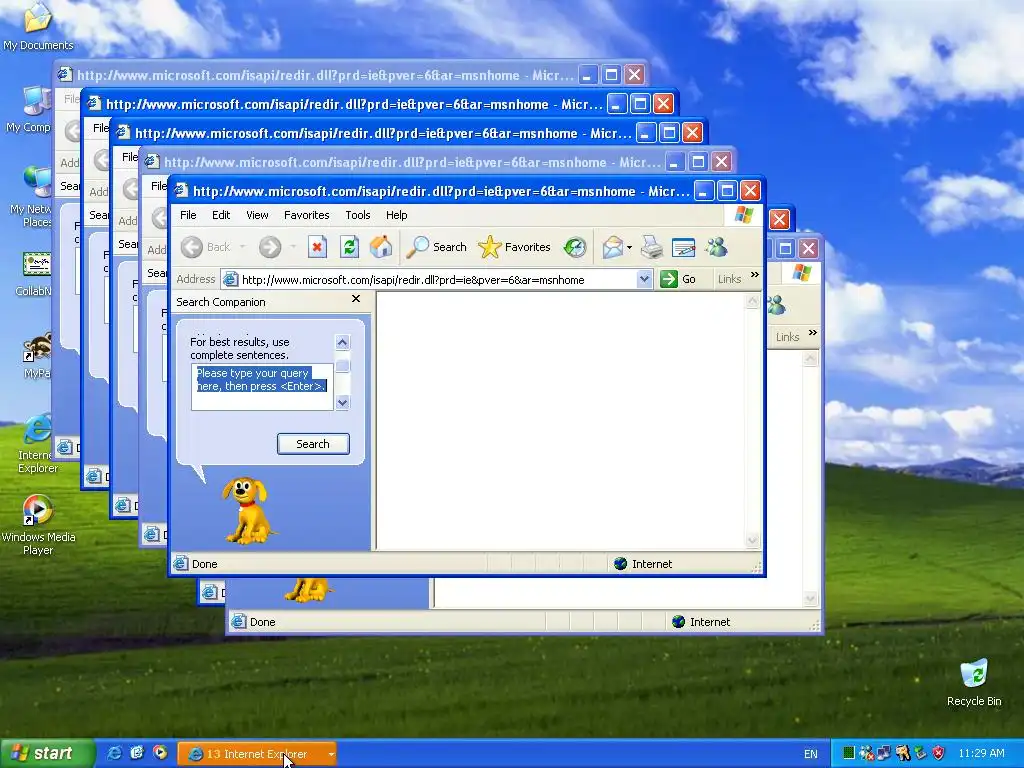Click scroll down arrow in rearmost window
The height and width of the screenshot is (768, 1024).
tap(810, 598)
